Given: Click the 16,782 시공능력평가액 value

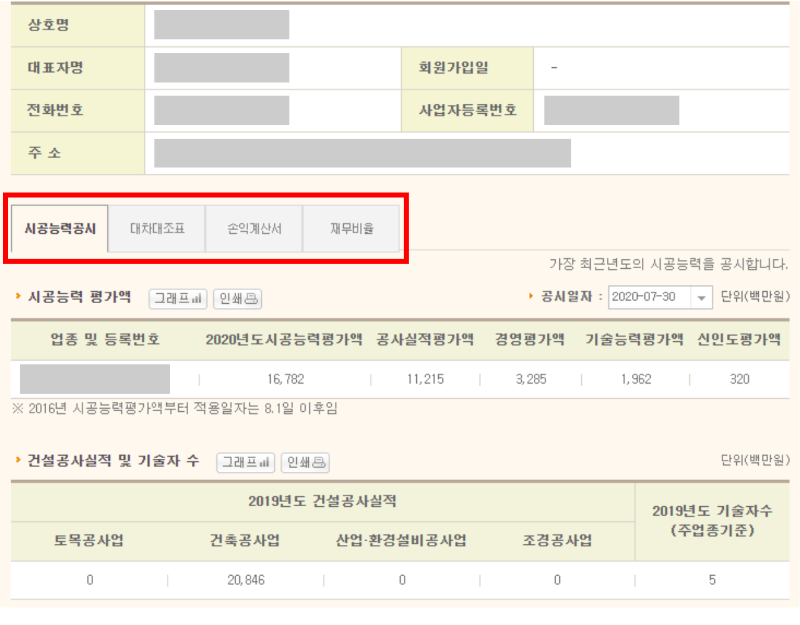Looking at the screenshot, I should [x=285, y=379].
